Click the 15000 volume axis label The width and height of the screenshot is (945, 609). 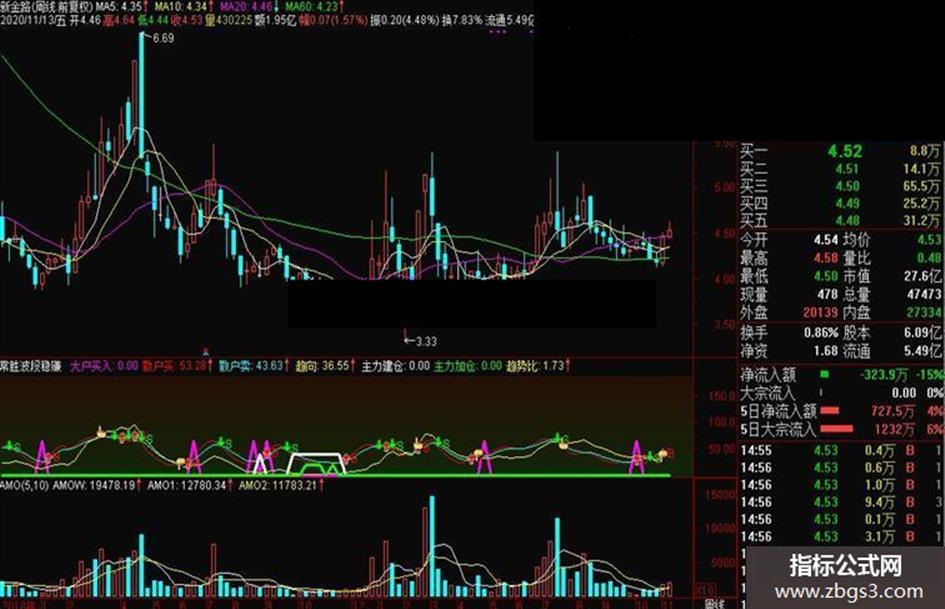(x=721, y=494)
